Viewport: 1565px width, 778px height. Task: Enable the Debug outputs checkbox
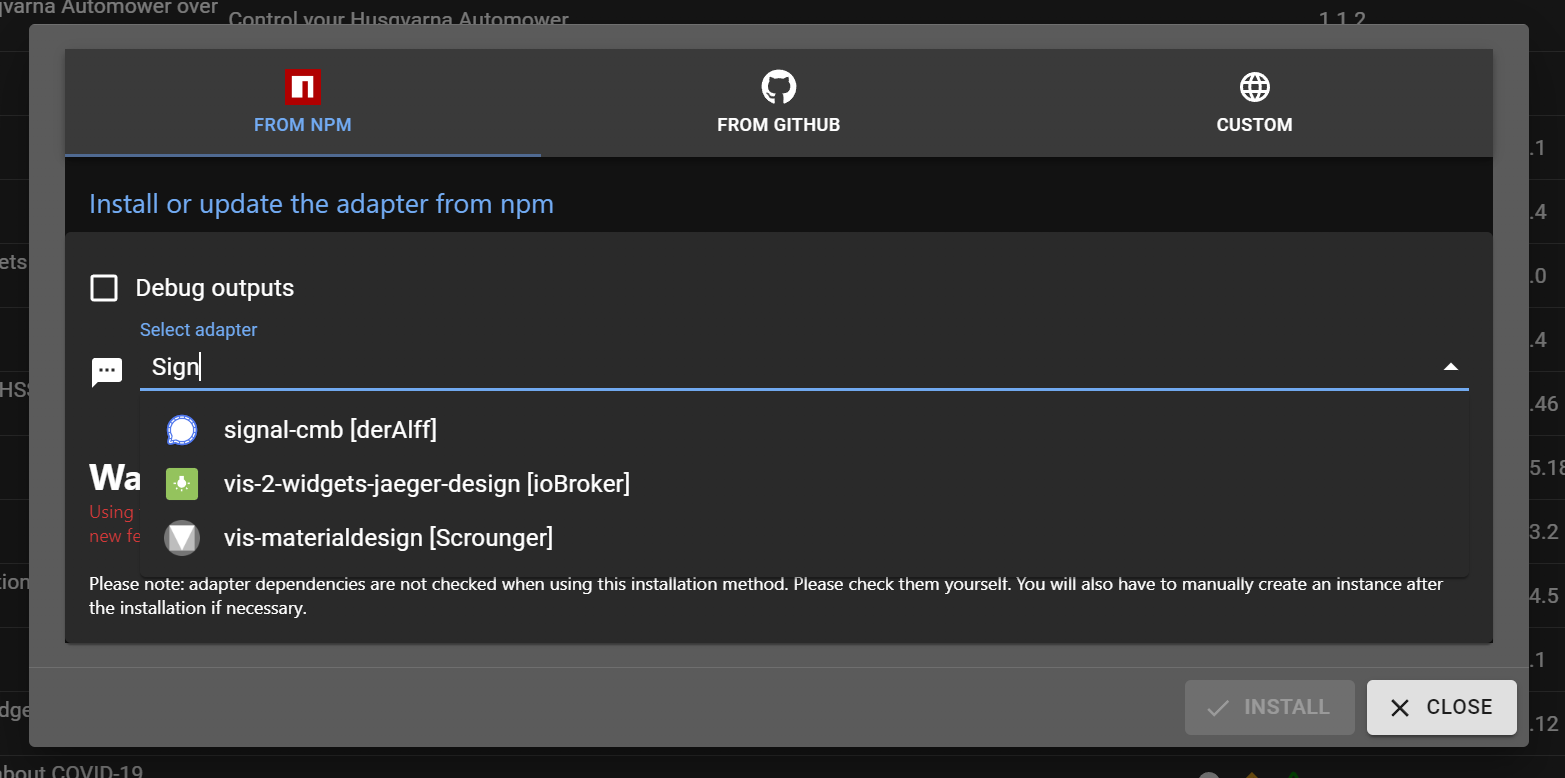pos(104,288)
